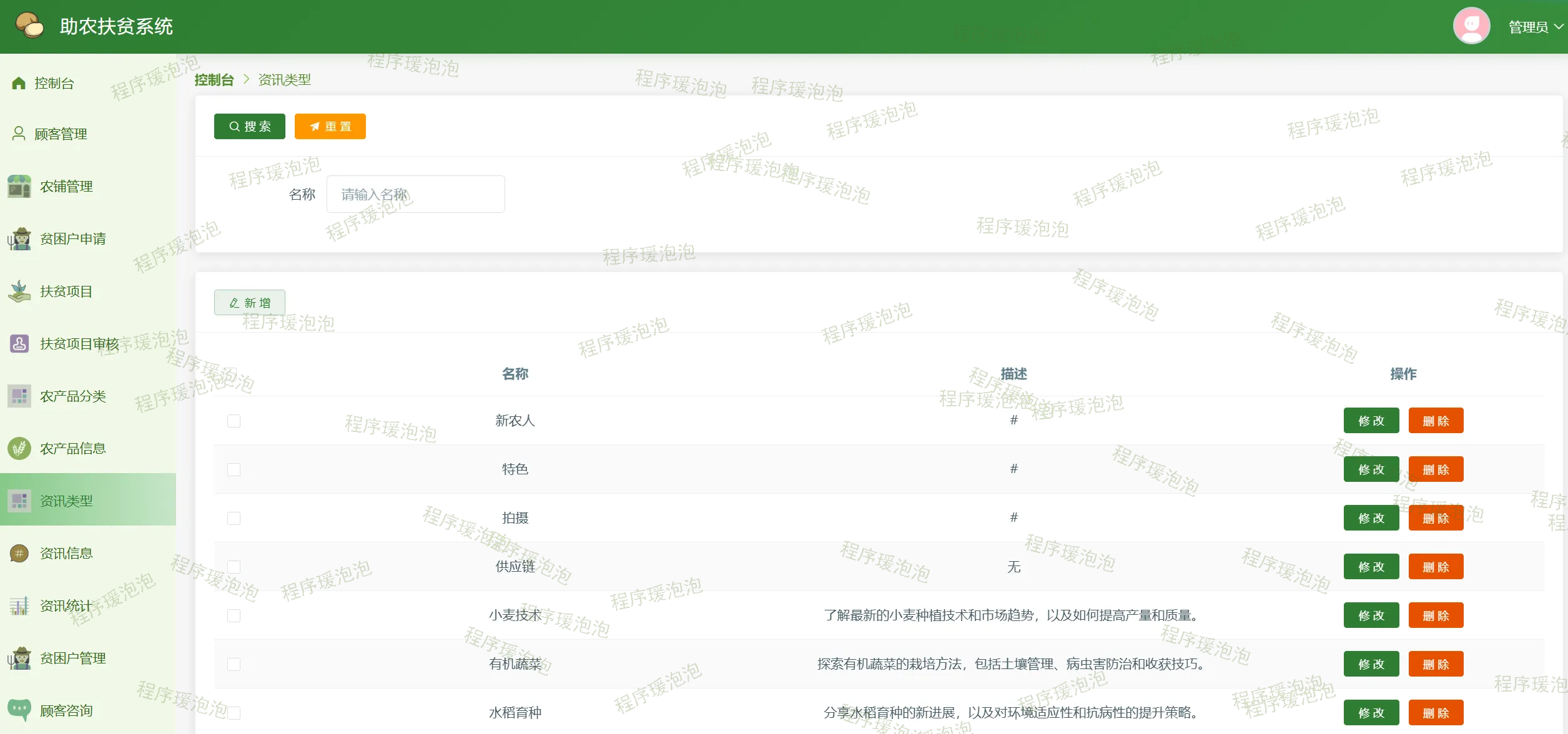1568x734 pixels.
Task: Click the purple stamp icon for 扶贫项目审核
Action: click(19, 343)
